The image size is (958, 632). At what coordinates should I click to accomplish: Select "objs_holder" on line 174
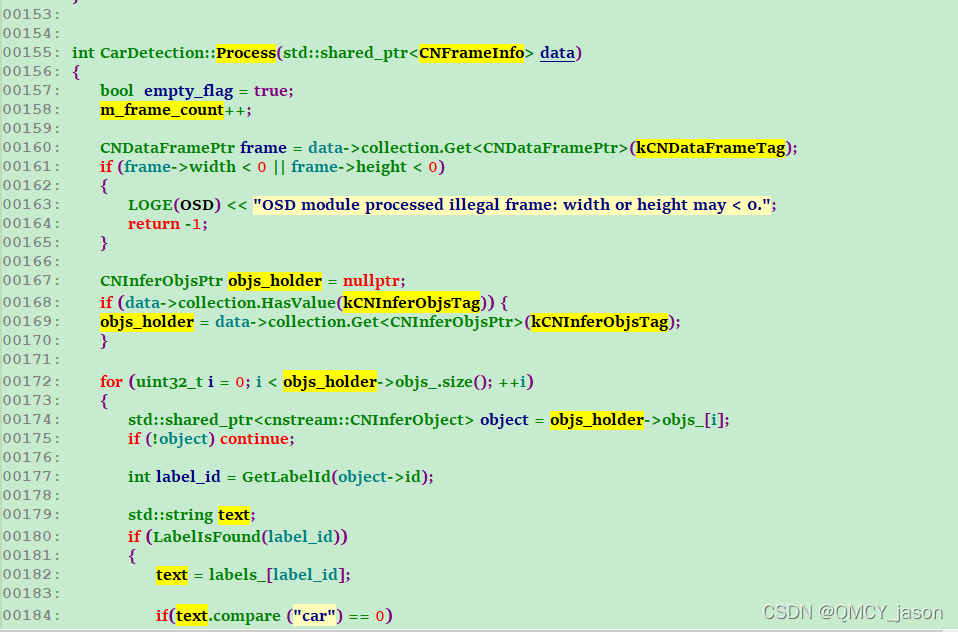(x=597, y=420)
